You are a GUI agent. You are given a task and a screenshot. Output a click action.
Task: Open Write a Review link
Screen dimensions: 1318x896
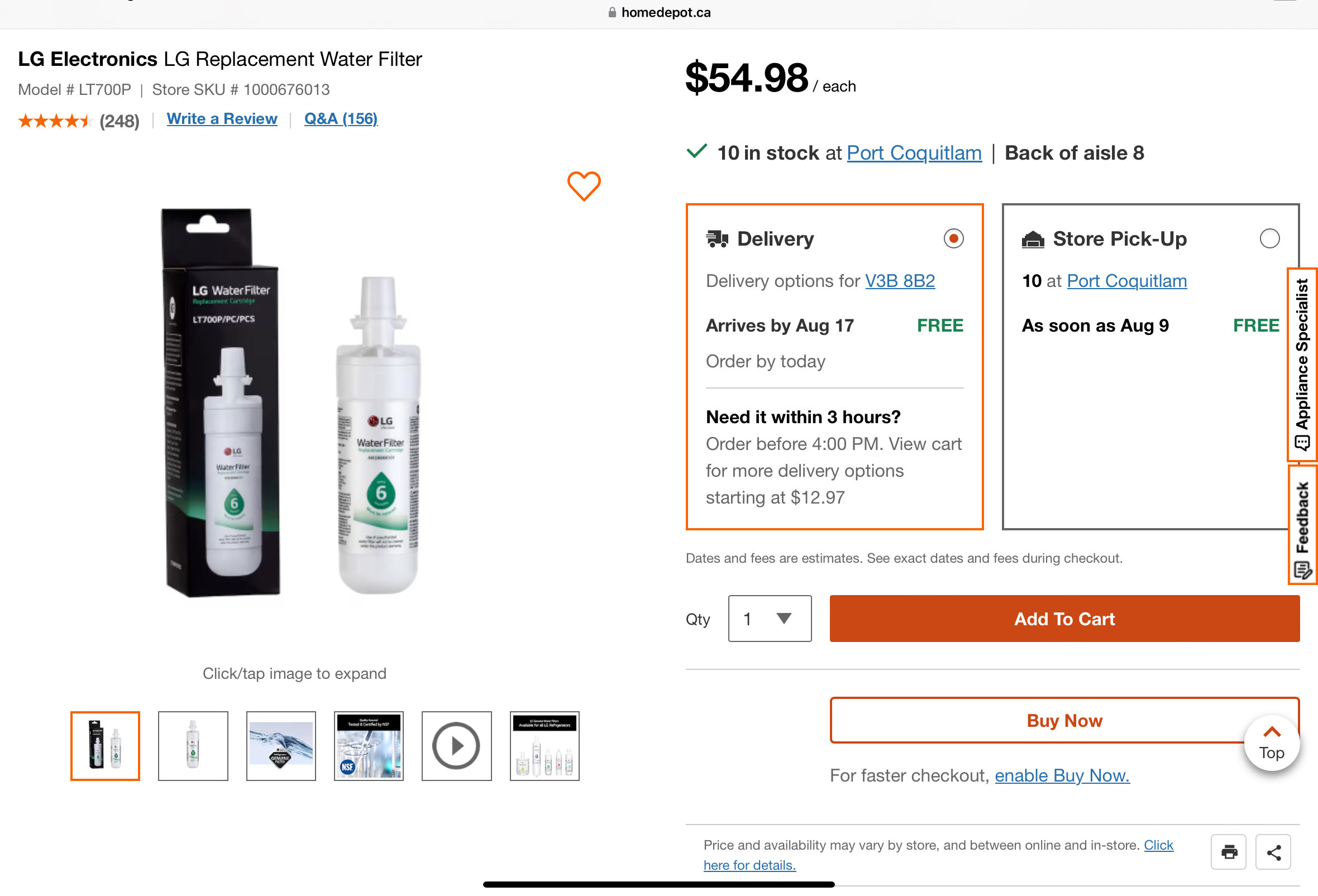(x=222, y=119)
